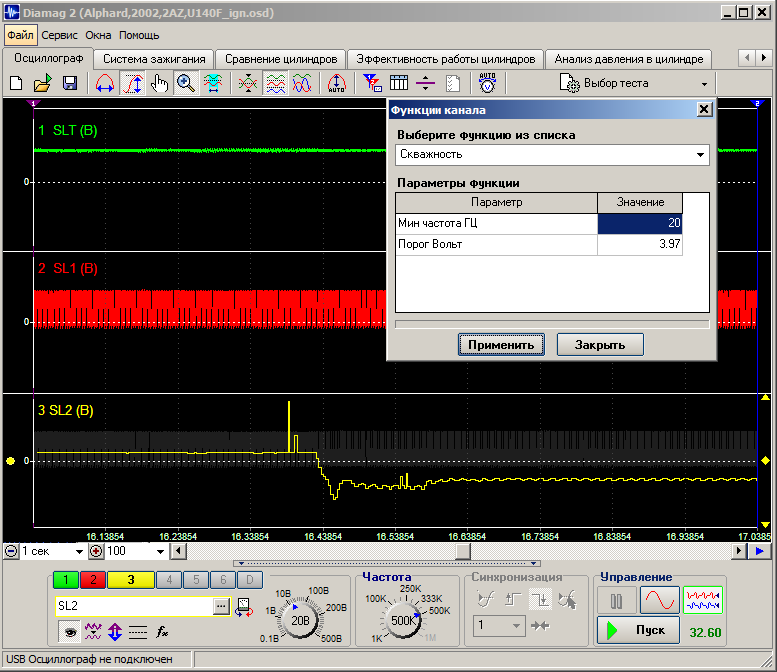777x672 pixels.
Task: Open the 1 сек timebase dropdown
Action: click(78, 552)
